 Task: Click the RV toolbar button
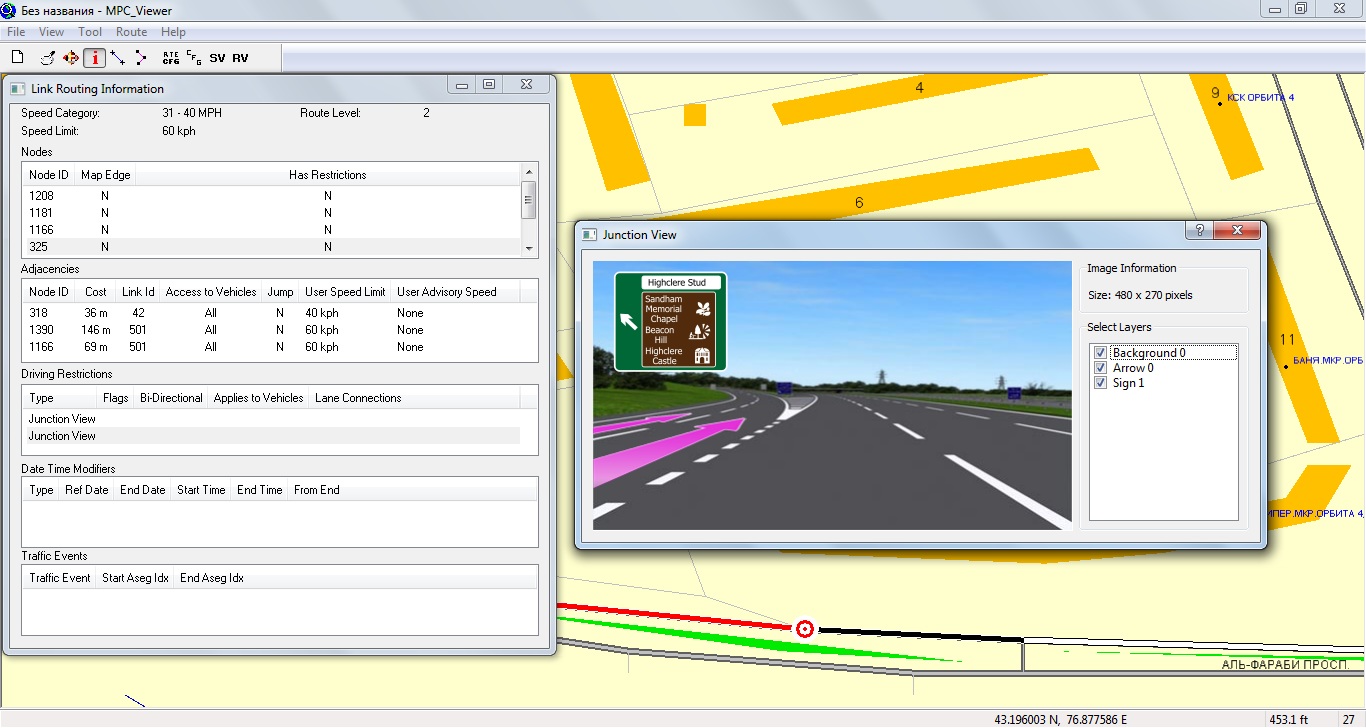click(240, 58)
